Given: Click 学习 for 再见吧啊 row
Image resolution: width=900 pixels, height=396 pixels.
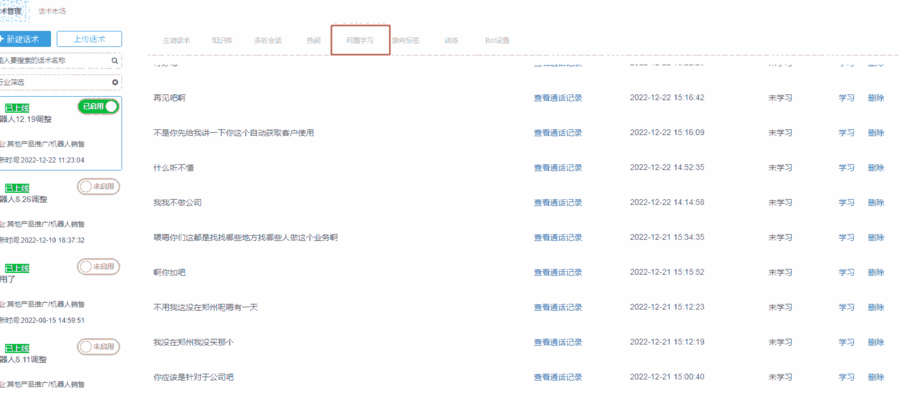Looking at the screenshot, I should click(x=847, y=98).
